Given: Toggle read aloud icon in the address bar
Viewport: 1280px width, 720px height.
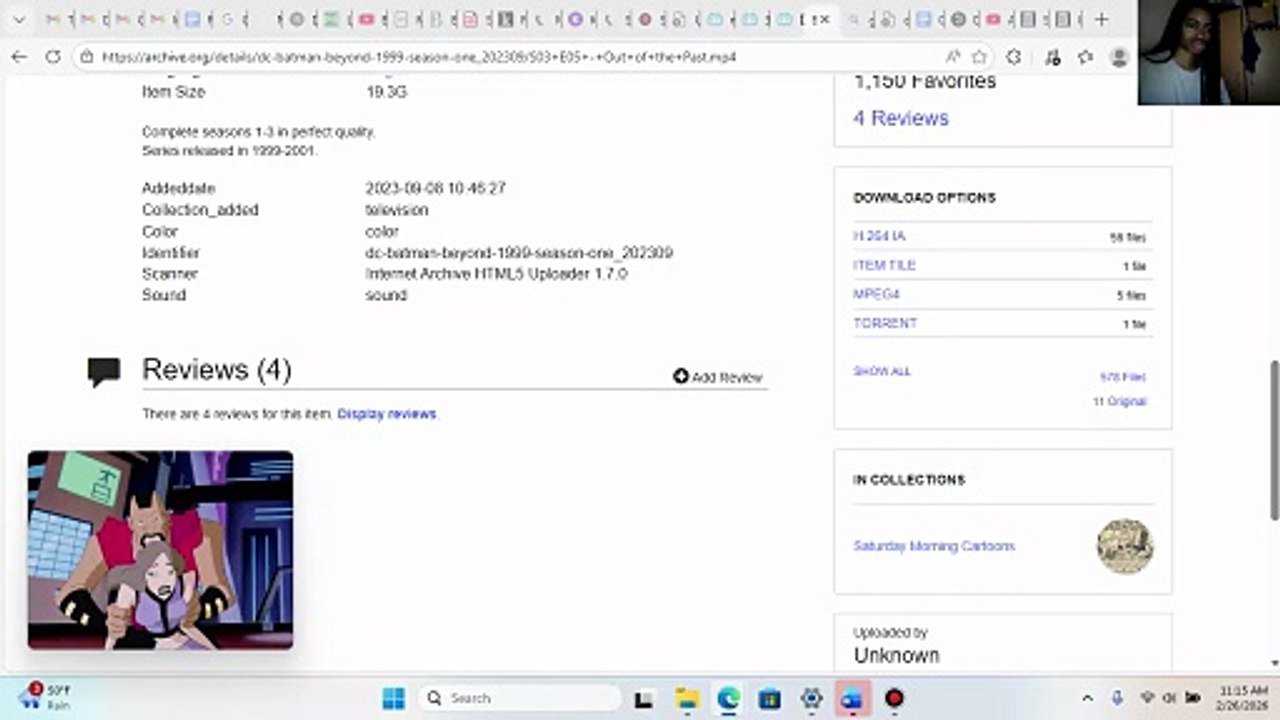Looking at the screenshot, I should [x=953, y=57].
